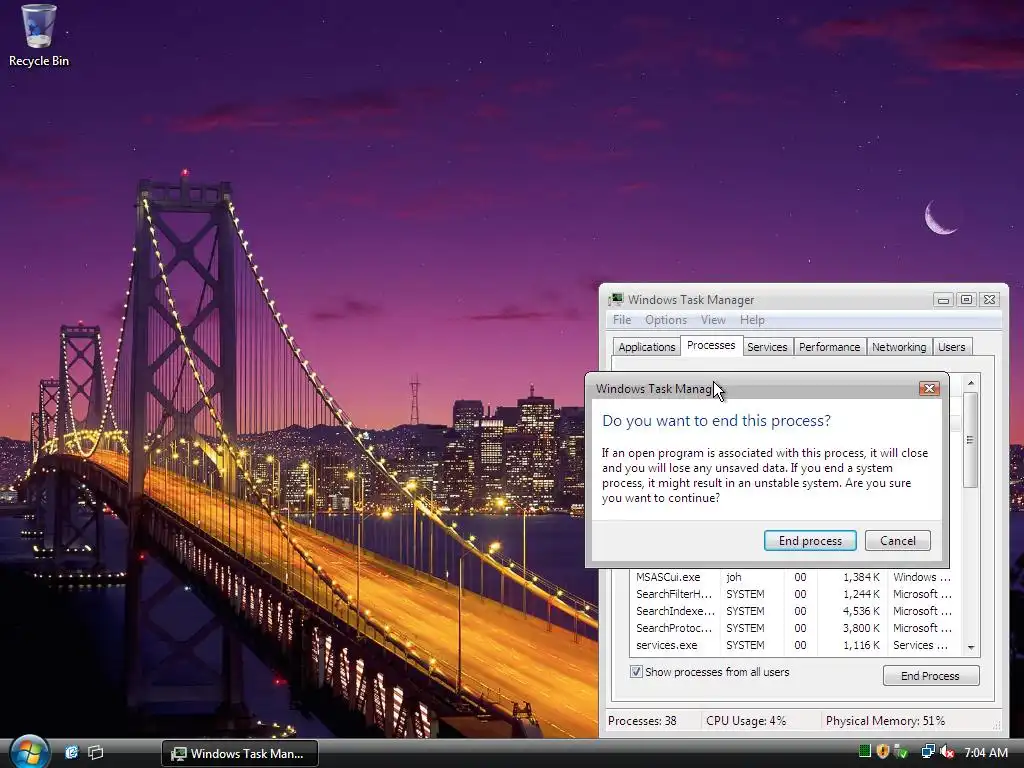
Task: Click the End Process button below the list
Action: click(931, 676)
